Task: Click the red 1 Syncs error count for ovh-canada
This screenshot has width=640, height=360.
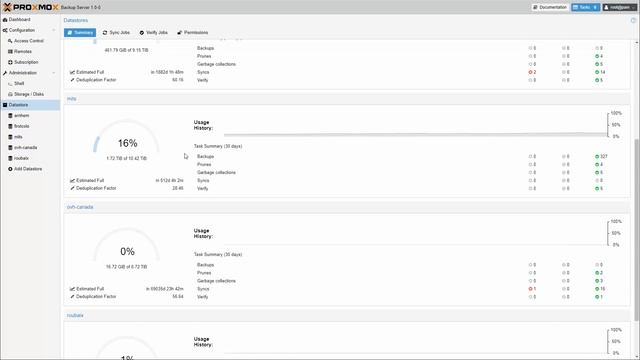Action: [x=532, y=289]
